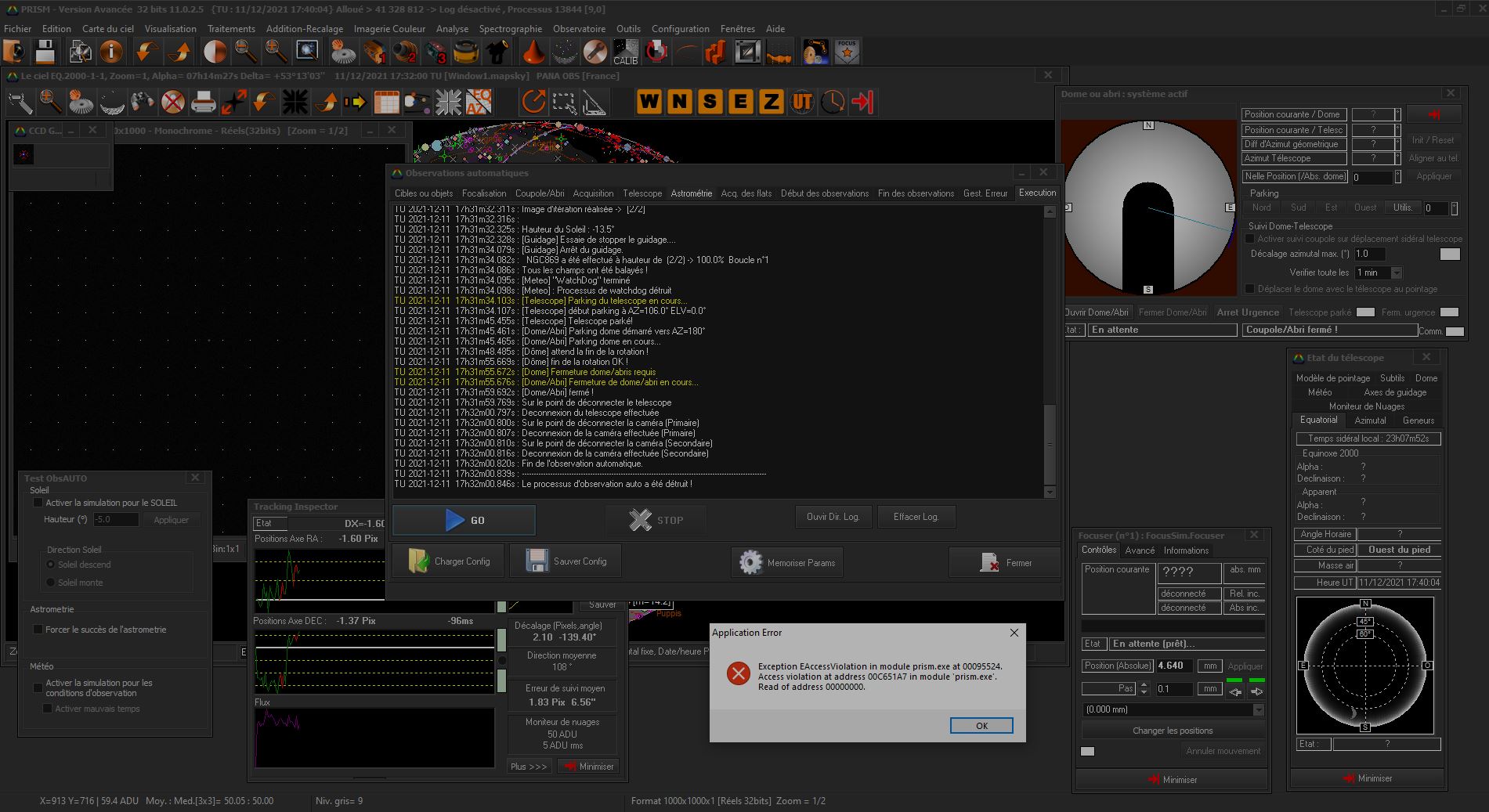Screen dimensions: 1489x812
Task: Click the binoculars icon in sky map toolbar
Action: click(x=142, y=102)
